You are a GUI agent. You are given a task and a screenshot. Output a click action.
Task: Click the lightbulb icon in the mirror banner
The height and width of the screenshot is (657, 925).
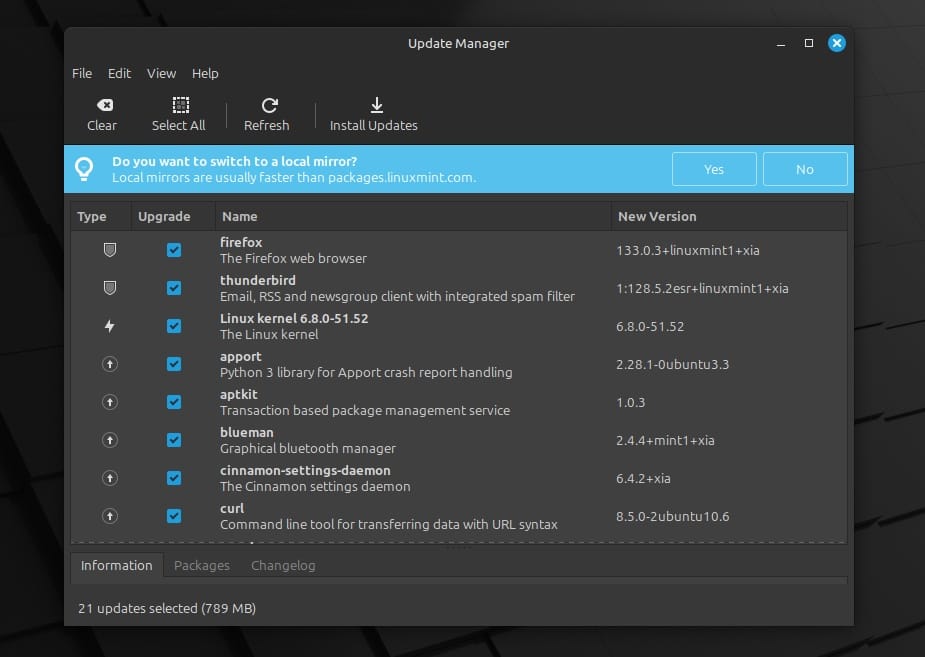(x=84, y=168)
